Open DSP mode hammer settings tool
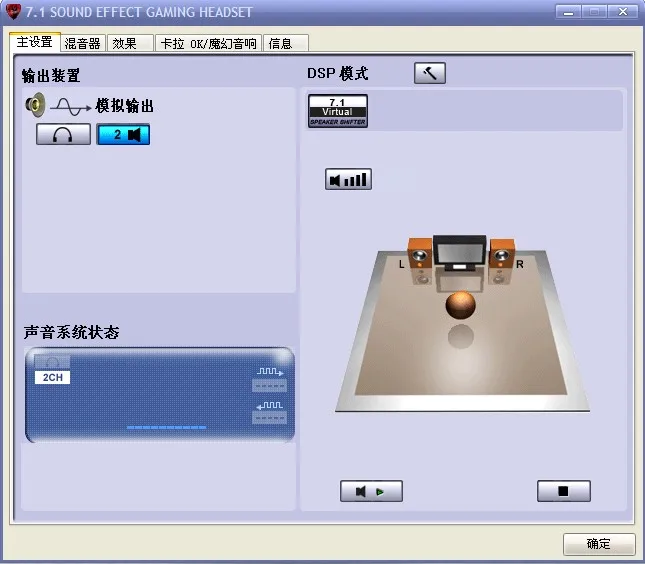Screen dimensions: 645x564 (429, 73)
